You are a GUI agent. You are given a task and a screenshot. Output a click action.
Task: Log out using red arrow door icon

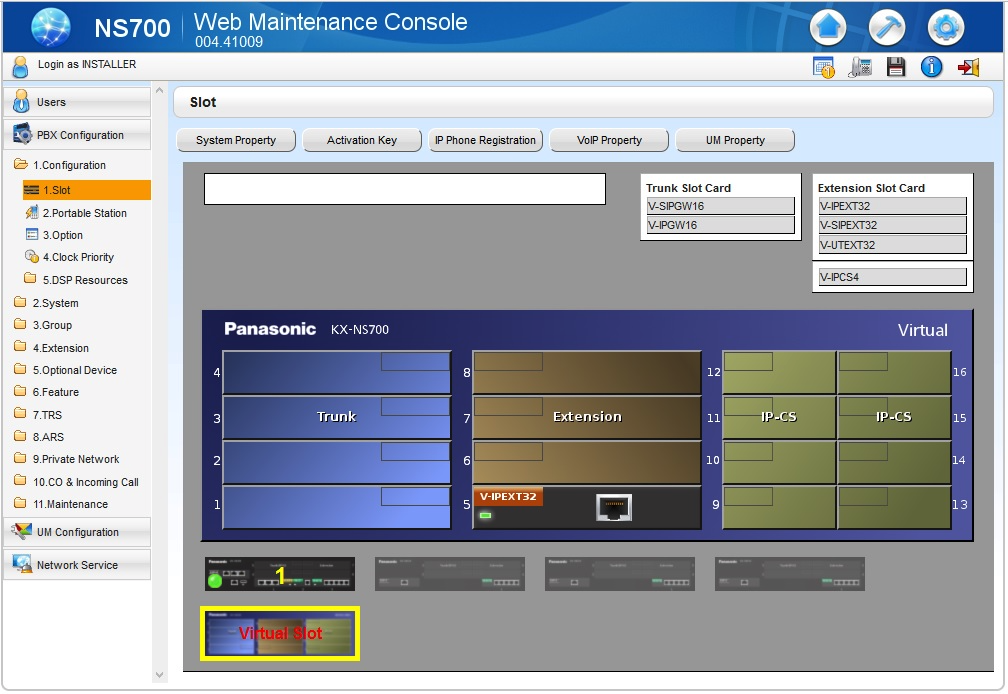click(968, 67)
